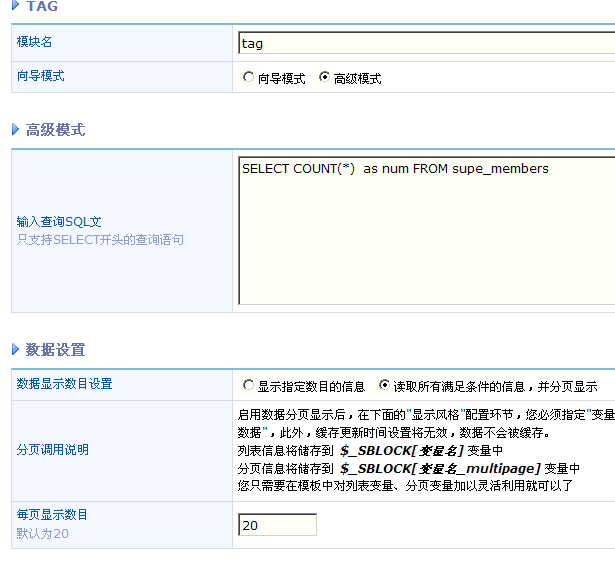Click the triangle icon beside 高级模式 heading

(15, 129)
